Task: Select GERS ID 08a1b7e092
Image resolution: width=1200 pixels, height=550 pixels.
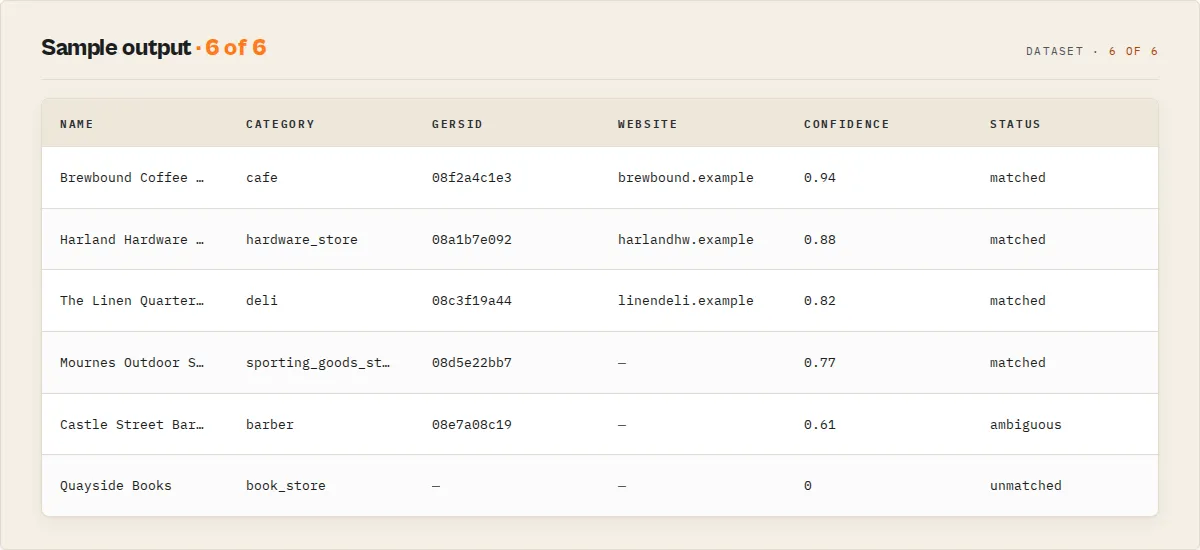Action: 472,240
